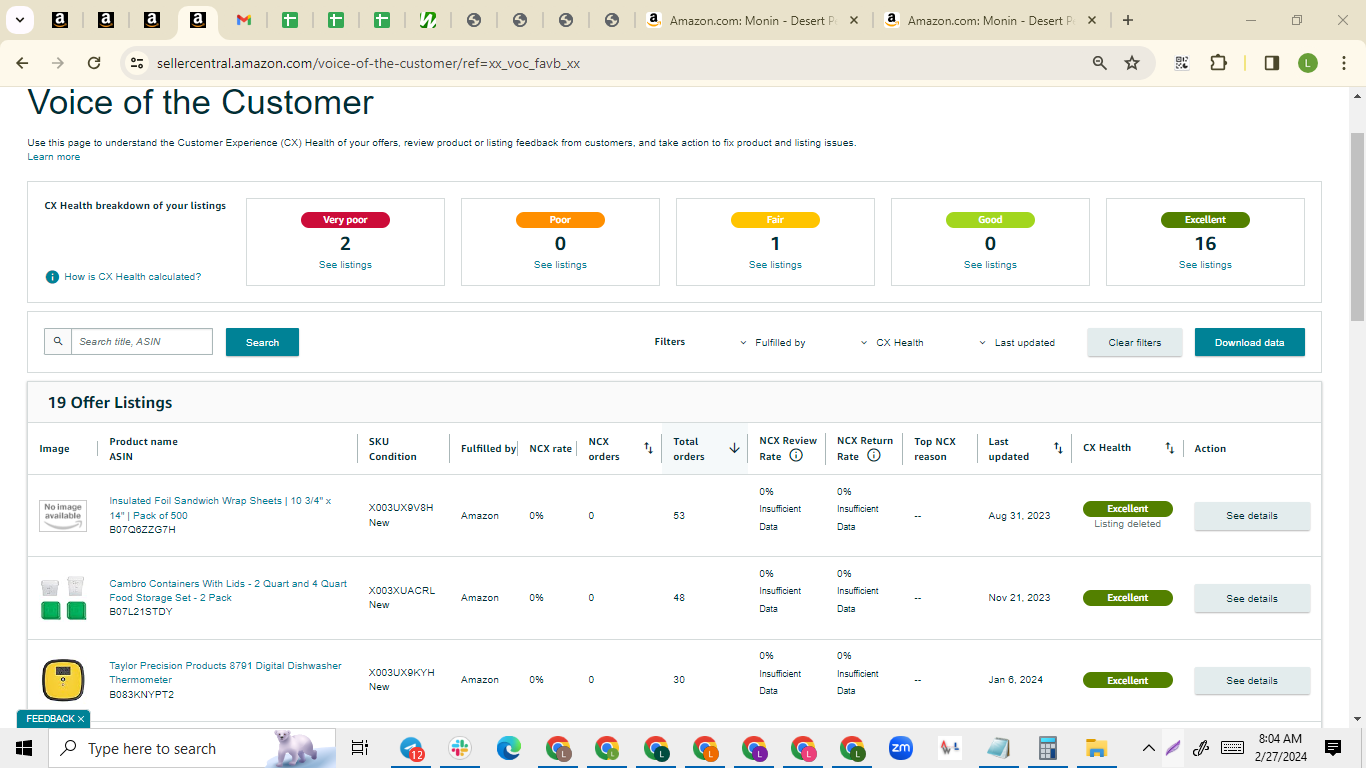Open Insulated Foil Sandwich Wrap Sheets product link
The height and width of the screenshot is (768, 1366).
[x=220, y=508]
